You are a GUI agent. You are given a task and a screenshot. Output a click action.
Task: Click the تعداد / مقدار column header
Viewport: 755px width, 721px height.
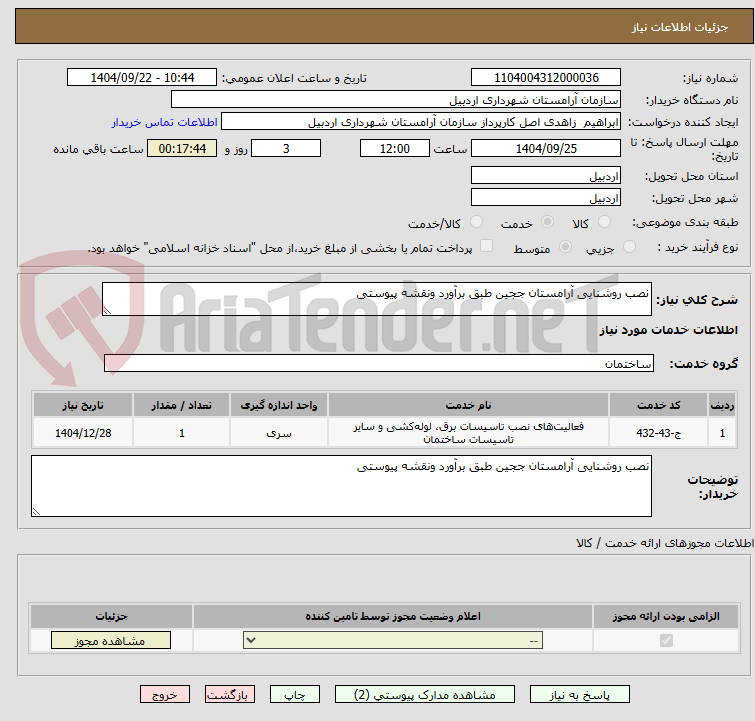(182, 405)
